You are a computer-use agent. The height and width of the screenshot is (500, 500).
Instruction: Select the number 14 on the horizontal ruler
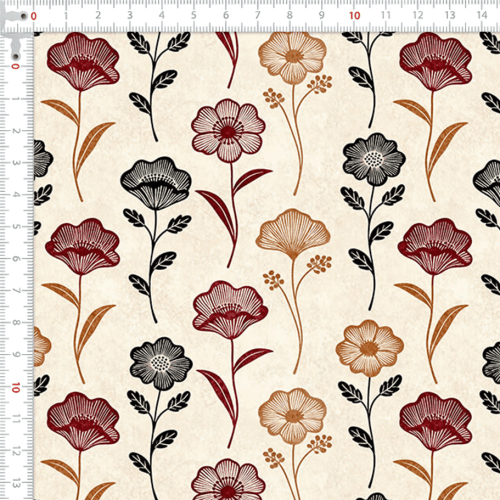point(482,15)
